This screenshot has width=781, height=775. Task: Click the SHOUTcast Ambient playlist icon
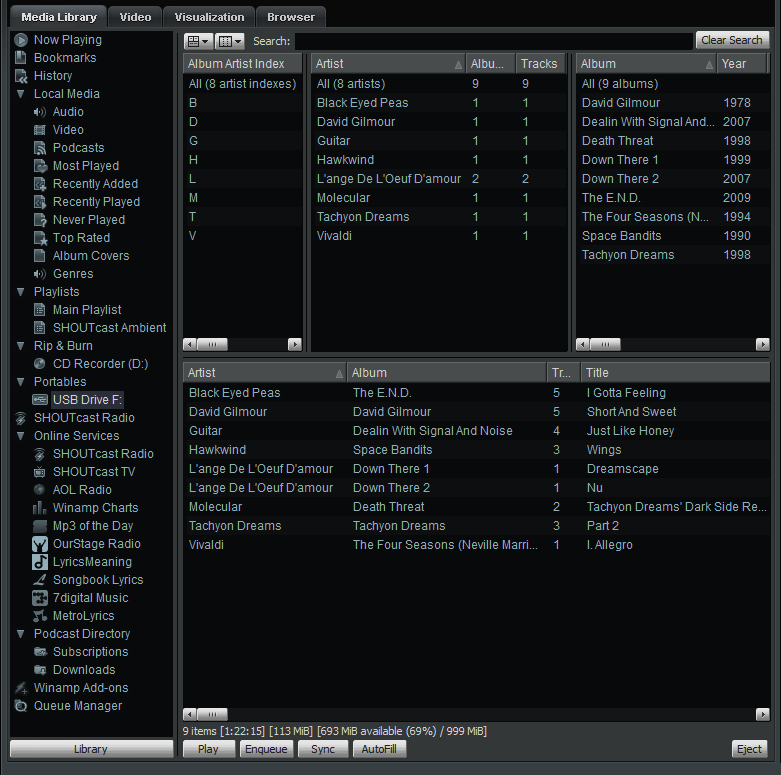tap(39, 328)
